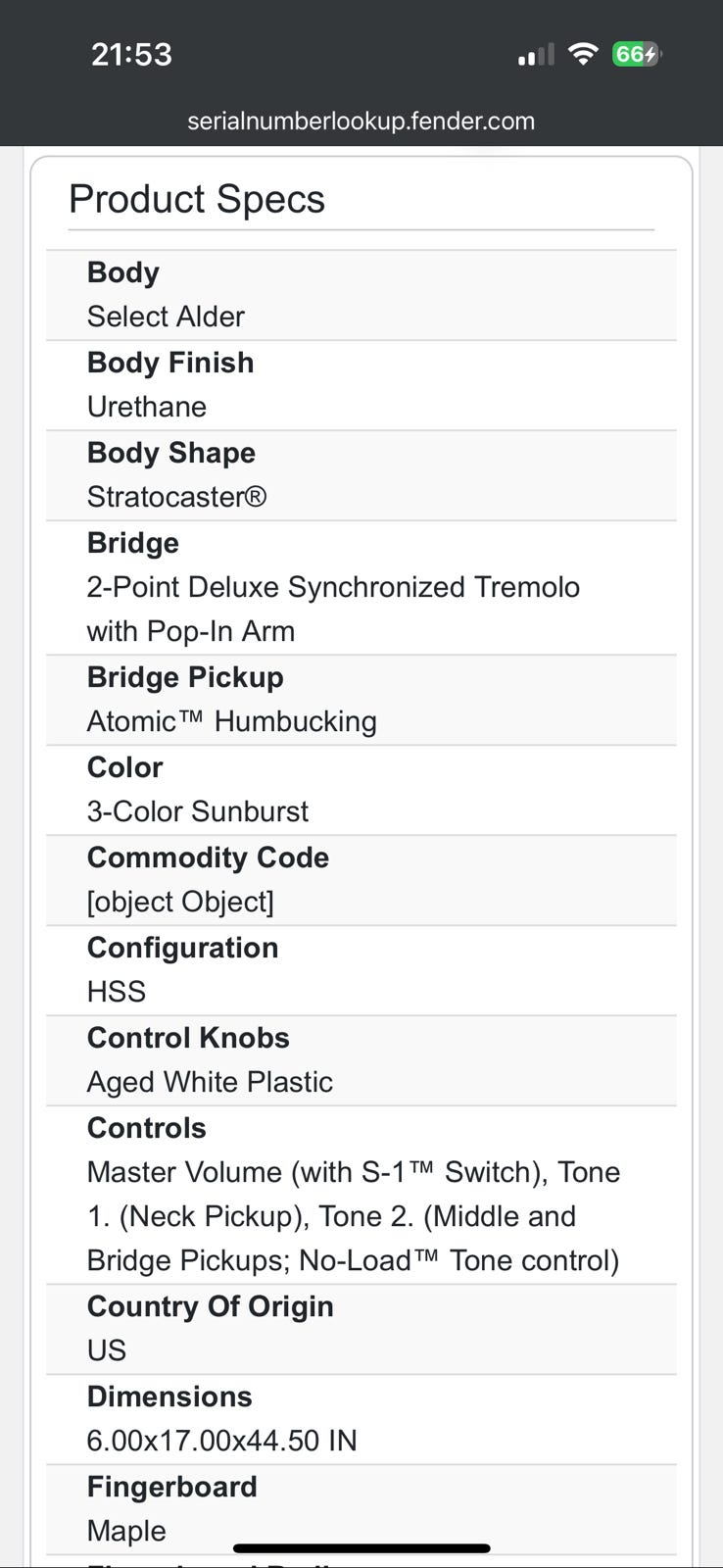Click the Atomic™ Humbucking pickup value
The image size is (723, 1568).
tap(231, 721)
